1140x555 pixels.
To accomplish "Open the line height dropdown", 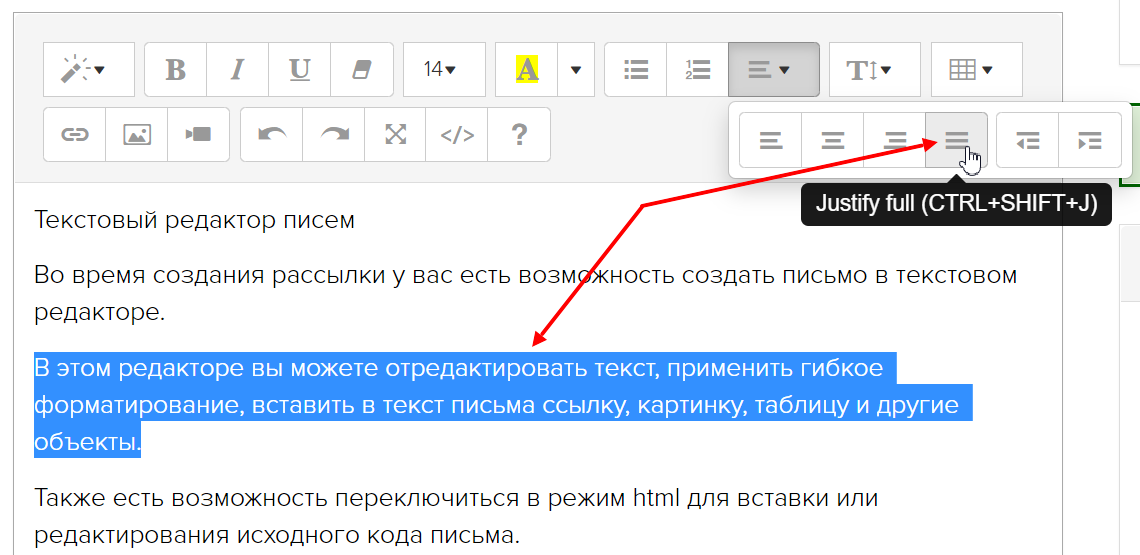I will point(874,69).
